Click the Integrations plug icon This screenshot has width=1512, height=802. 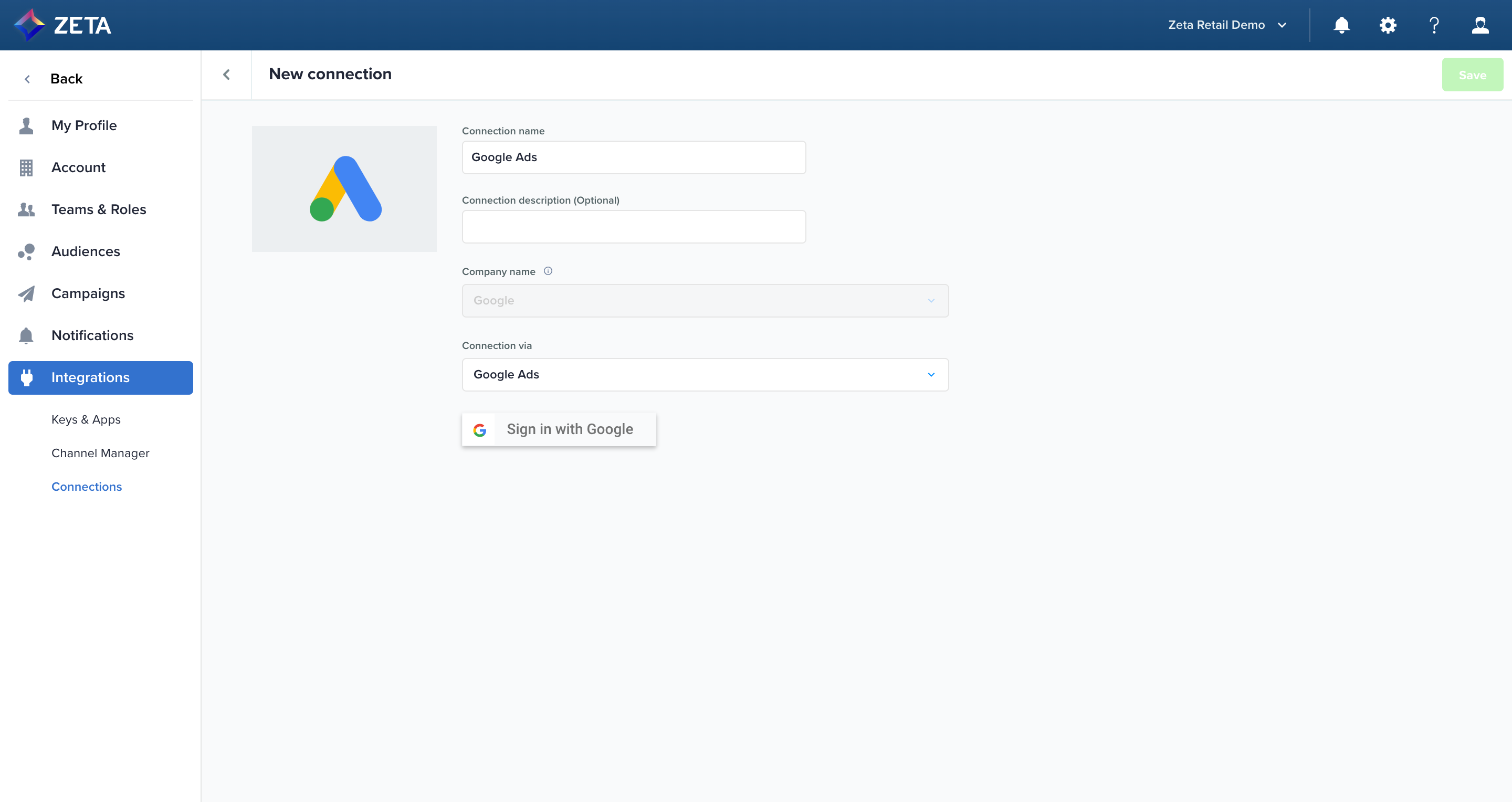pos(26,377)
